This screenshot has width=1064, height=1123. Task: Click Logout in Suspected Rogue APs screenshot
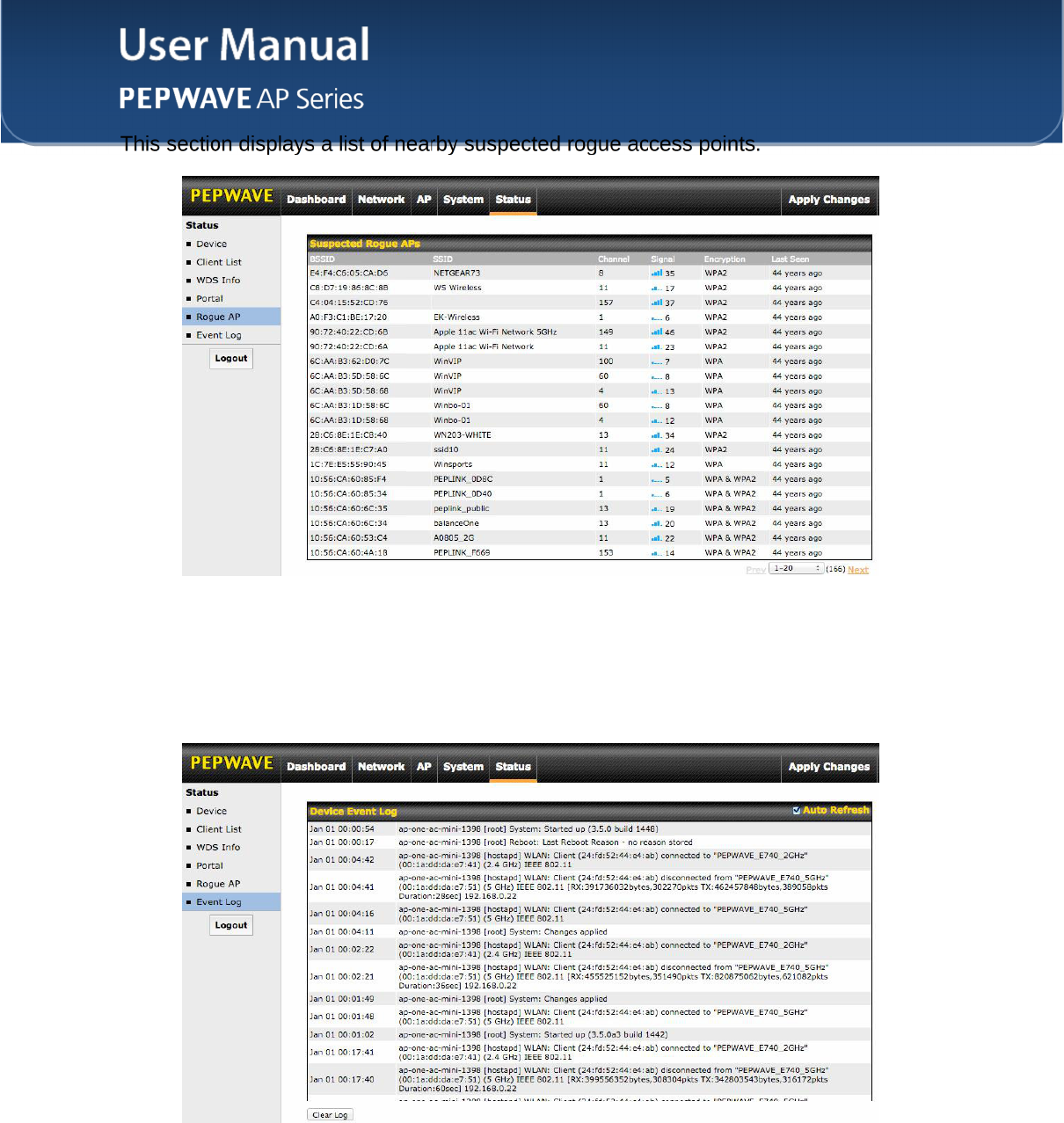231,358
